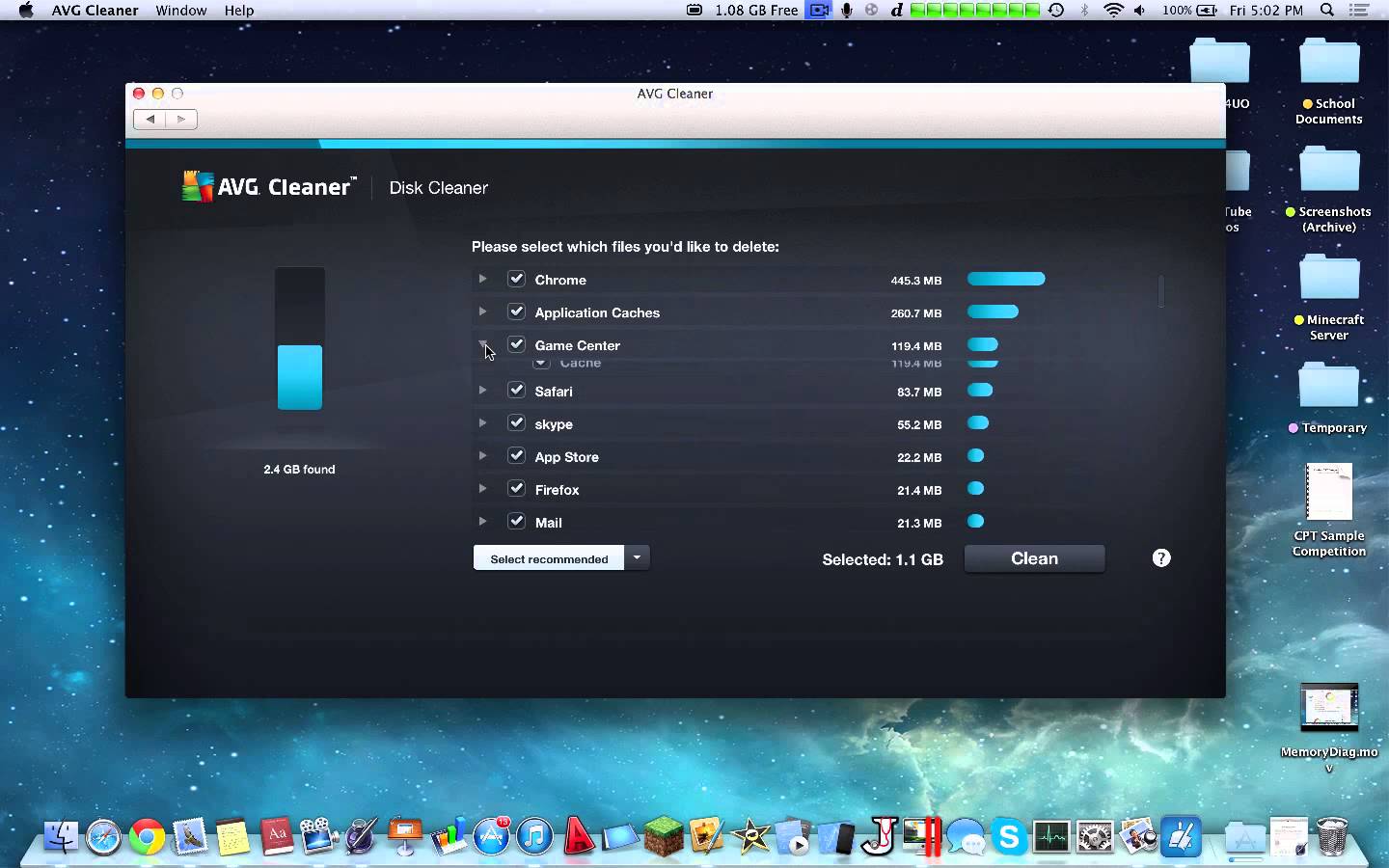Click the Chrome size bar
This screenshot has width=1389, height=868.
pos(1006,279)
